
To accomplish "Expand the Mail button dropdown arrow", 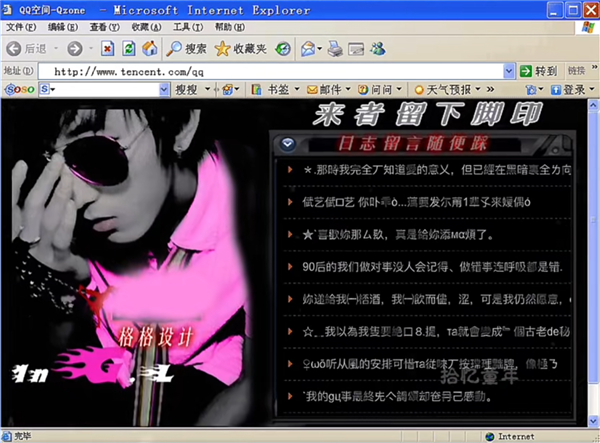I will click(x=320, y=49).
